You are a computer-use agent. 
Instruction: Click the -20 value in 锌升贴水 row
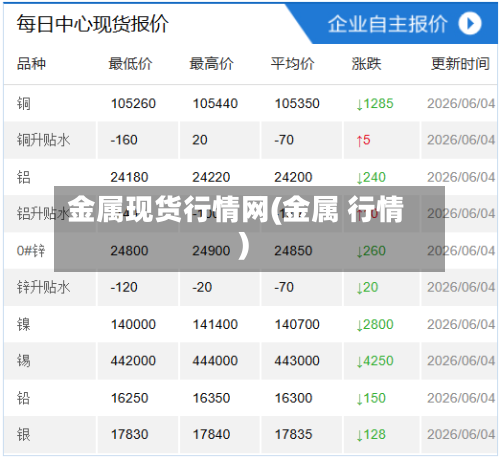tap(202, 287)
